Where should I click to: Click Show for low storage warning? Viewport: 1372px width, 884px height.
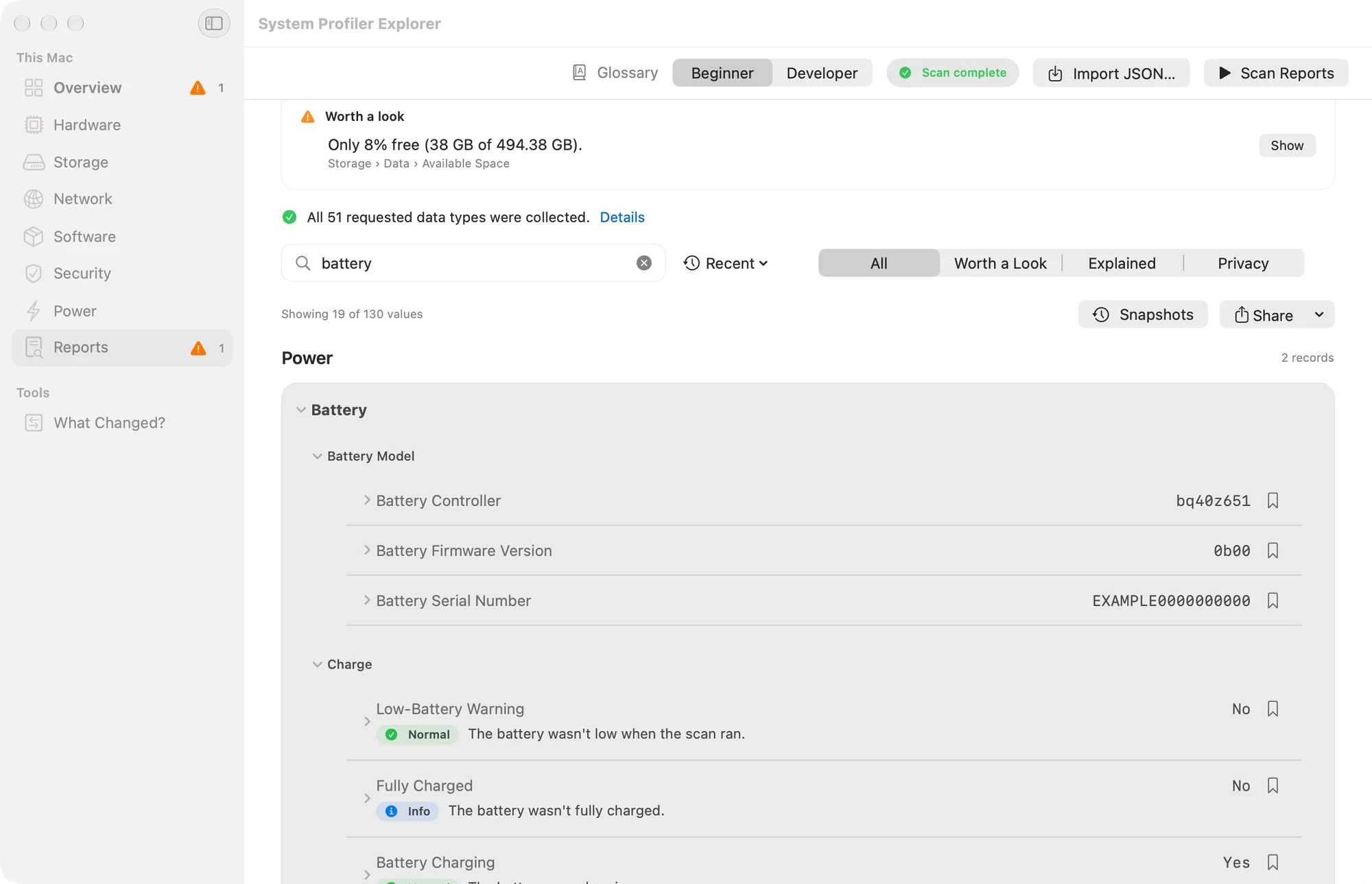point(1287,146)
